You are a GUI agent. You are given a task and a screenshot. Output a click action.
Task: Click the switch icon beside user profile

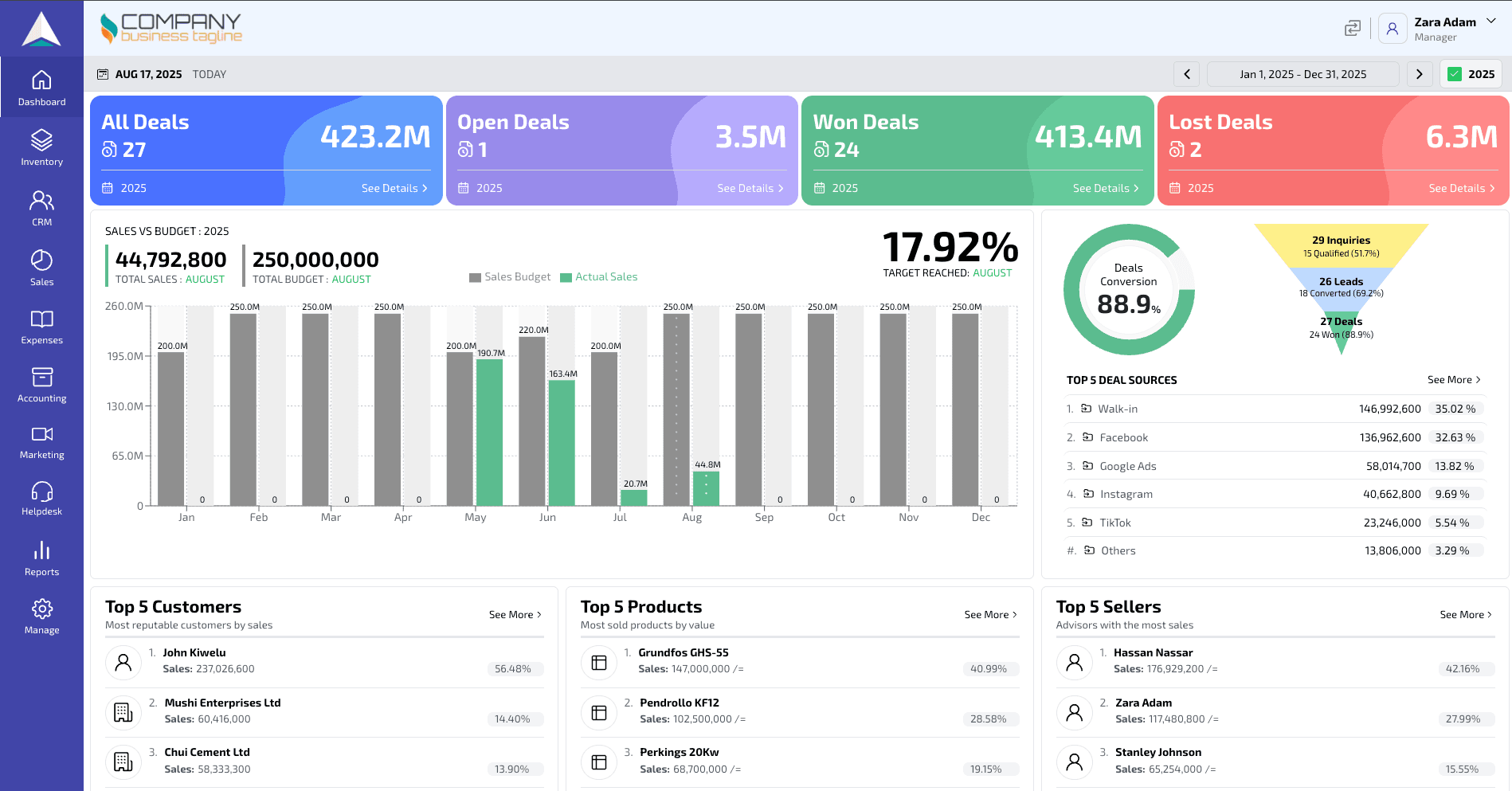click(x=1352, y=29)
